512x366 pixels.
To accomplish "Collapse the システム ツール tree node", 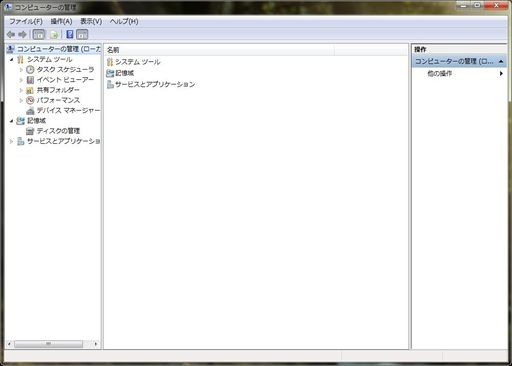I will coord(12,60).
